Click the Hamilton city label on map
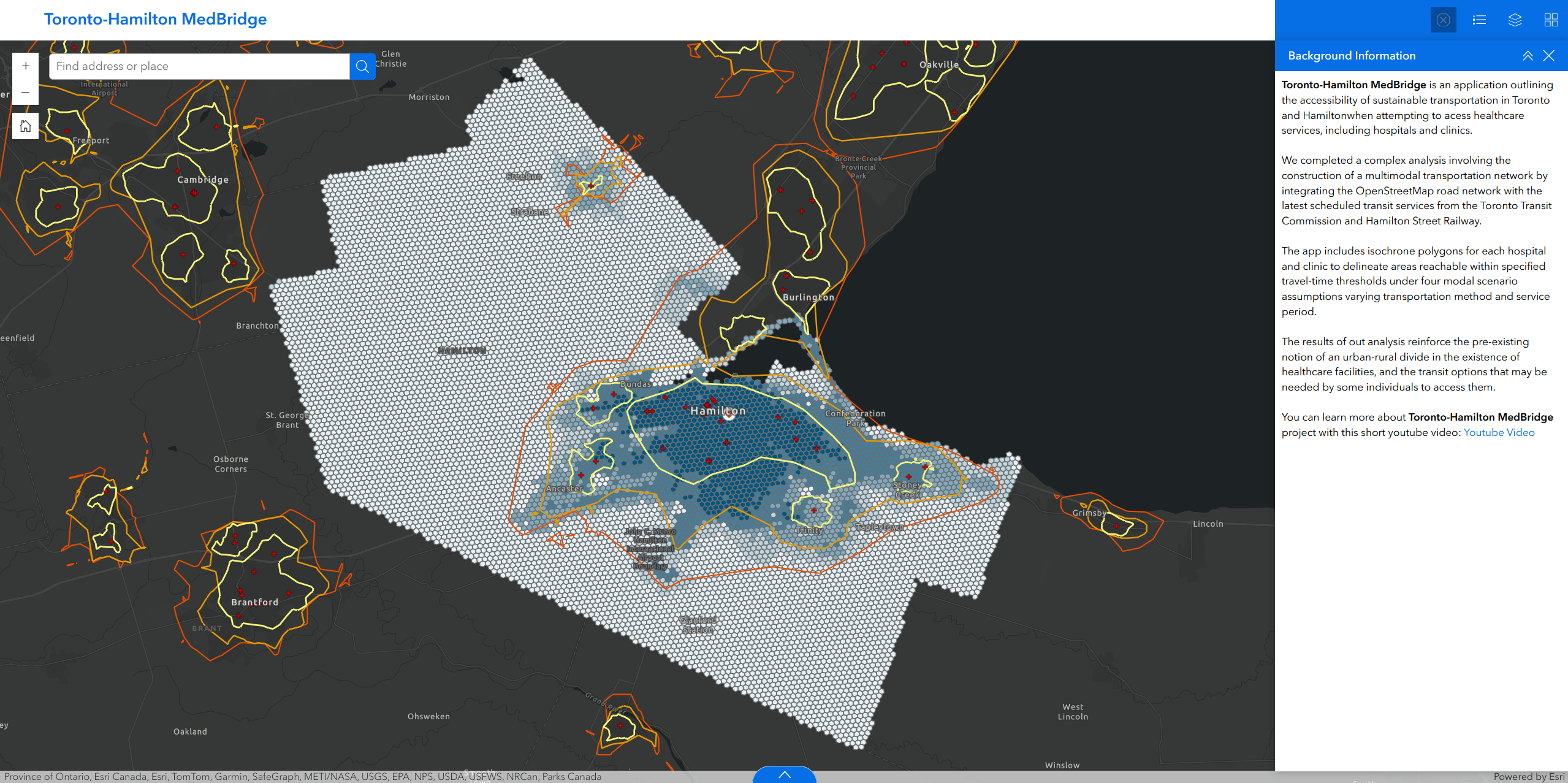The height and width of the screenshot is (783, 1568). click(718, 411)
